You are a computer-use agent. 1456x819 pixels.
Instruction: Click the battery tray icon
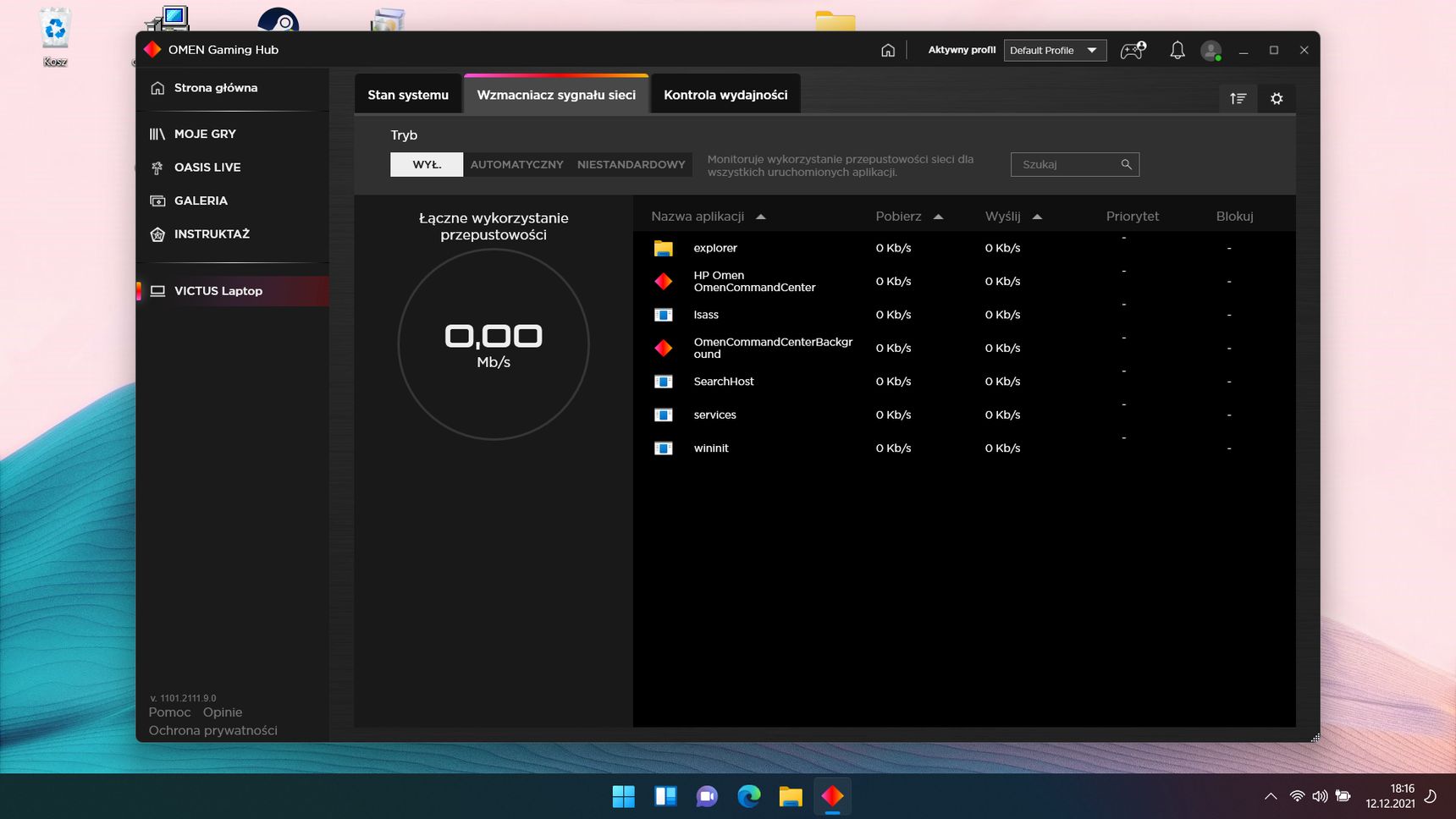1343,796
